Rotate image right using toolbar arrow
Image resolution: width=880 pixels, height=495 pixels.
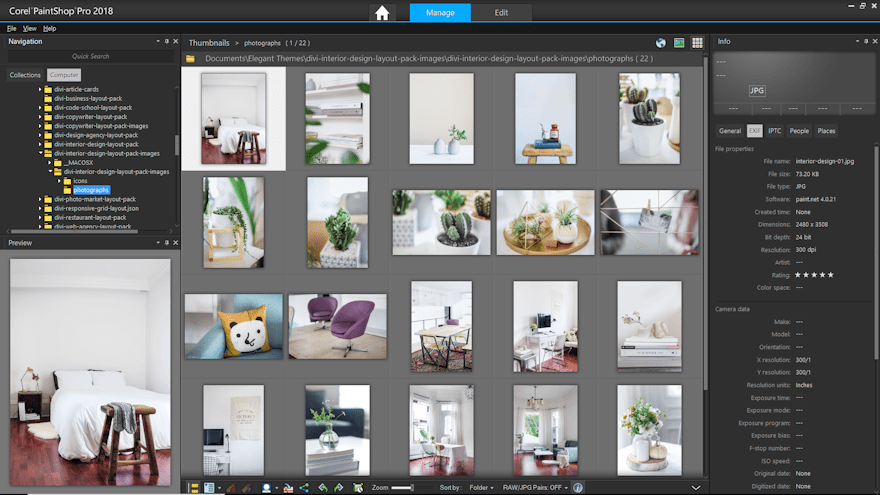pyautogui.click(x=339, y=487)
